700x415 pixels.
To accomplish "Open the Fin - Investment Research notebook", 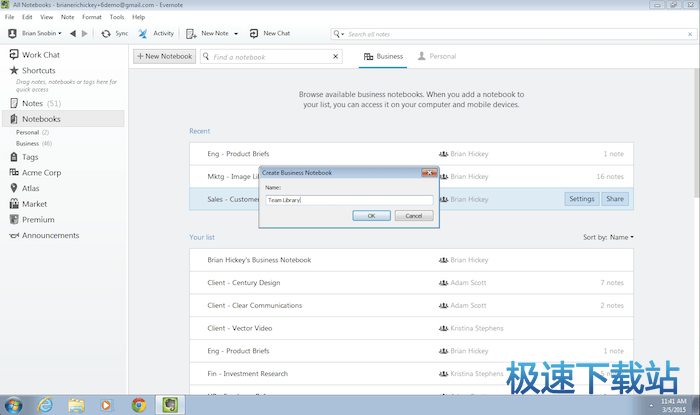I will tap(411, 374).
